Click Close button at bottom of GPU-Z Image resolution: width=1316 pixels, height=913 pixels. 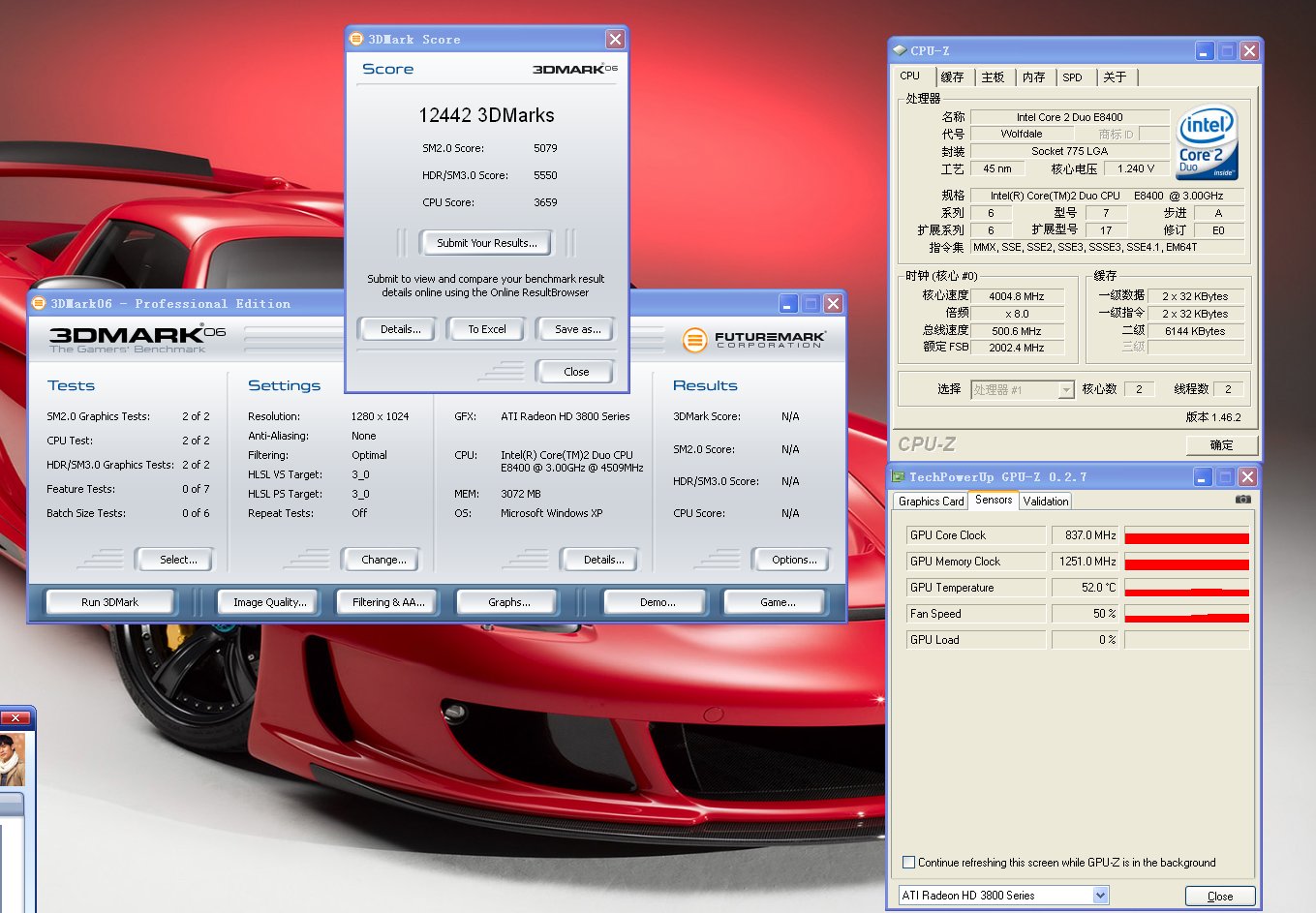point(1220,896)
